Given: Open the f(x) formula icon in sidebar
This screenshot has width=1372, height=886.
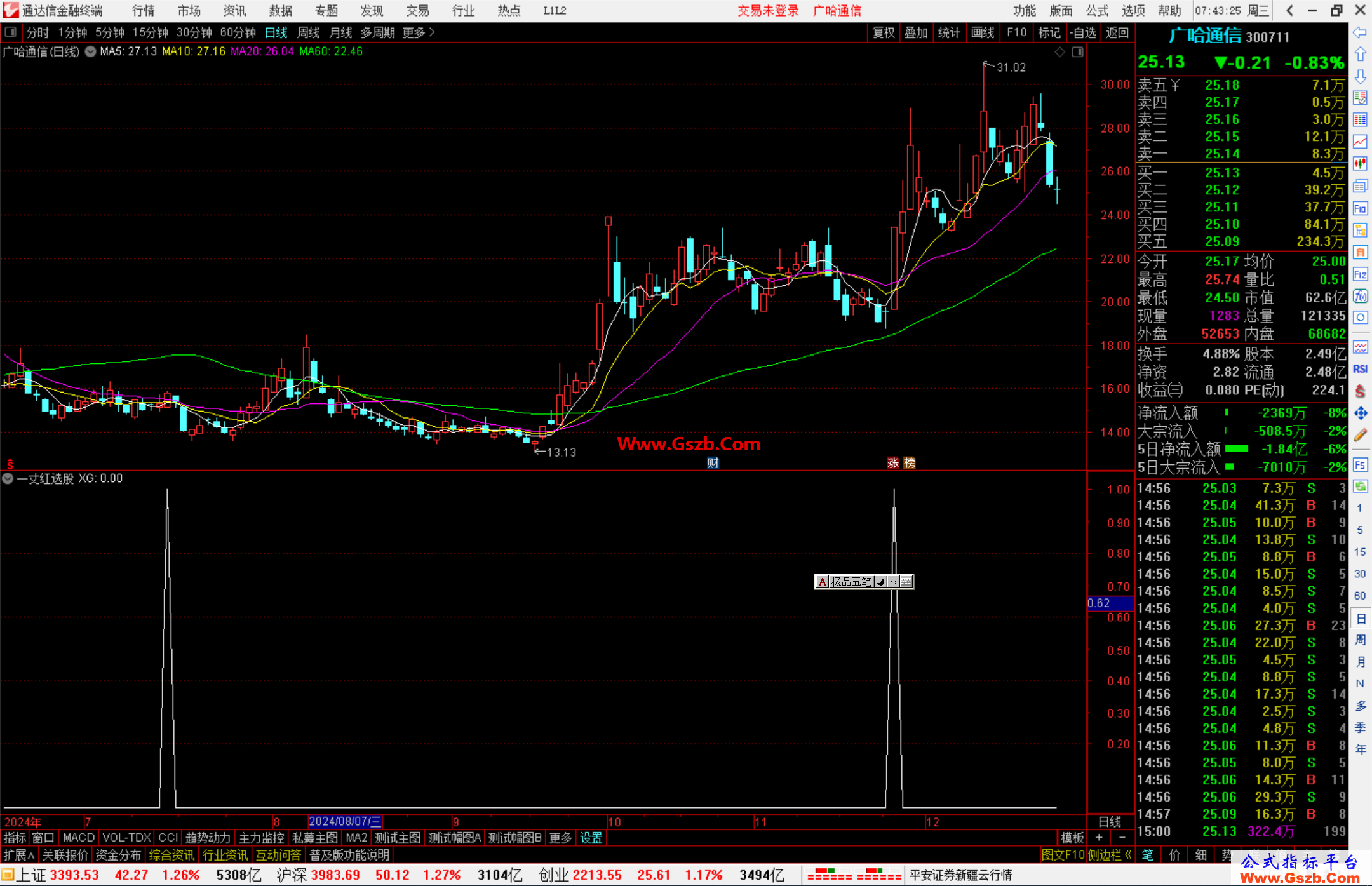Looking at the screenshot, I should [x=1360, y=296].
